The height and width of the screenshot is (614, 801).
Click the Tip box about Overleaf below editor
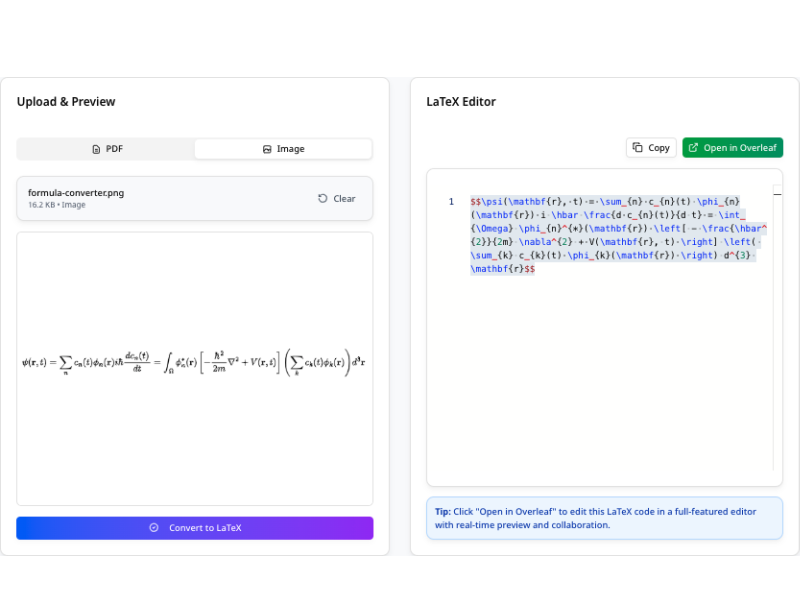604,518
